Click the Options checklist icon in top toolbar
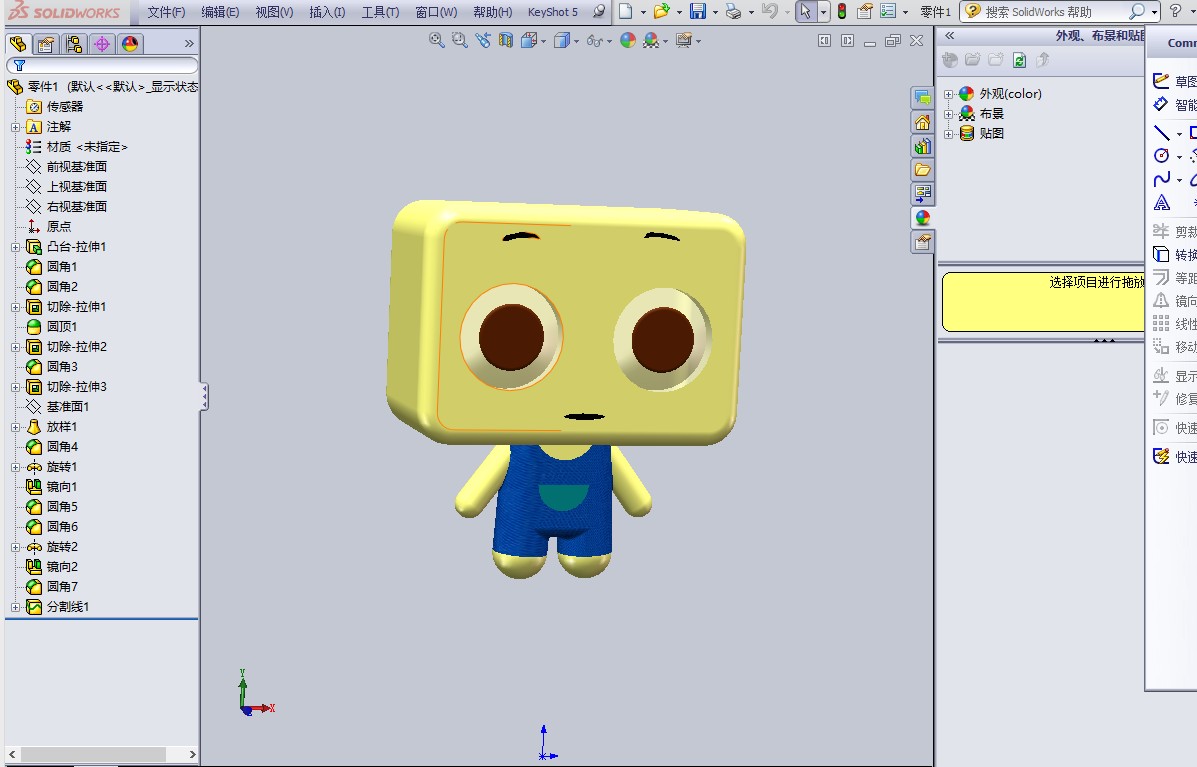 (x=888, y=11)
